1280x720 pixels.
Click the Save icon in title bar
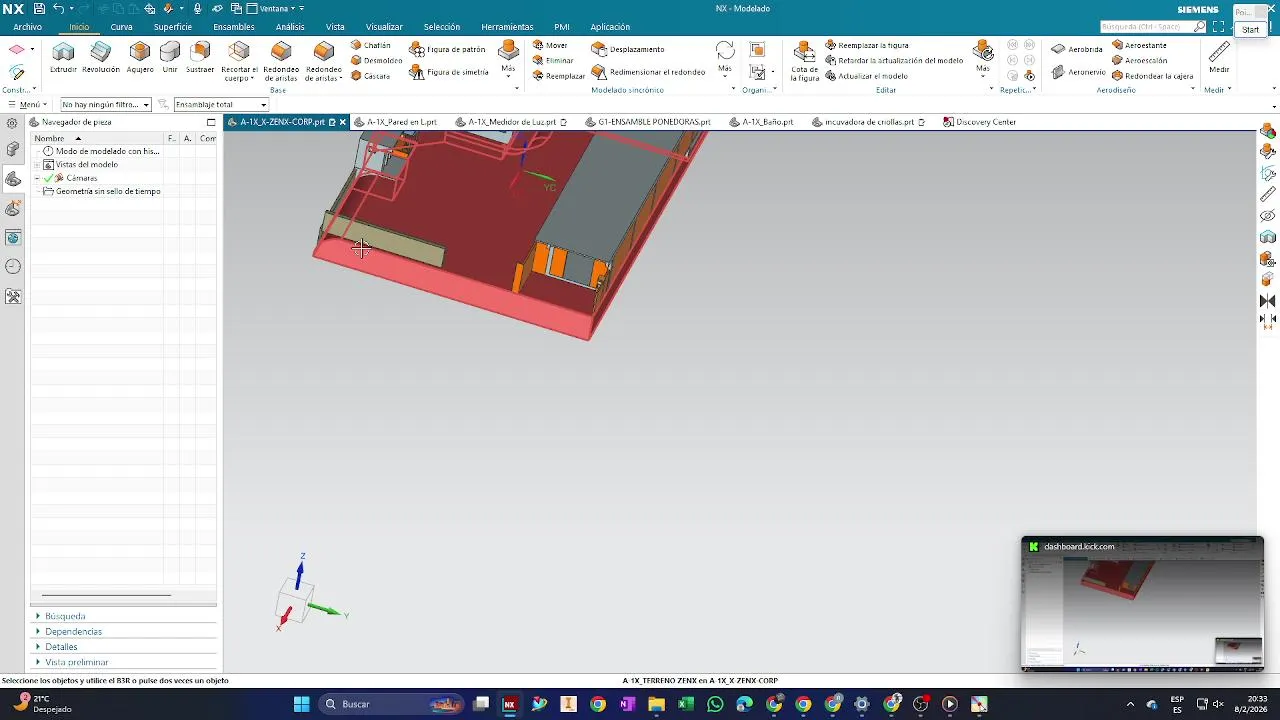[39, 8]
